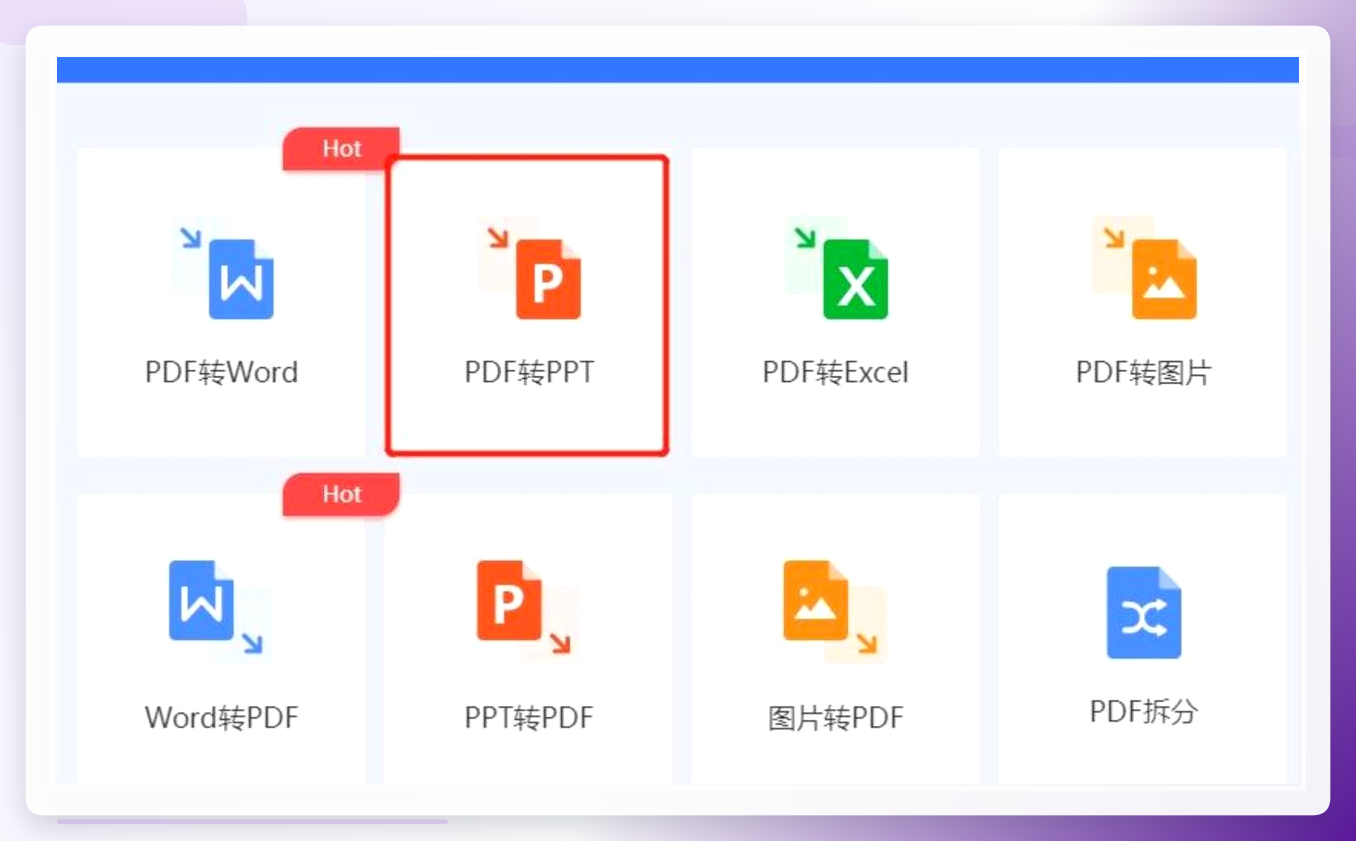Choose the "PDF拆分" label
The height and width of the screenshot is (841, 1356).
(x=1144, y=712)
